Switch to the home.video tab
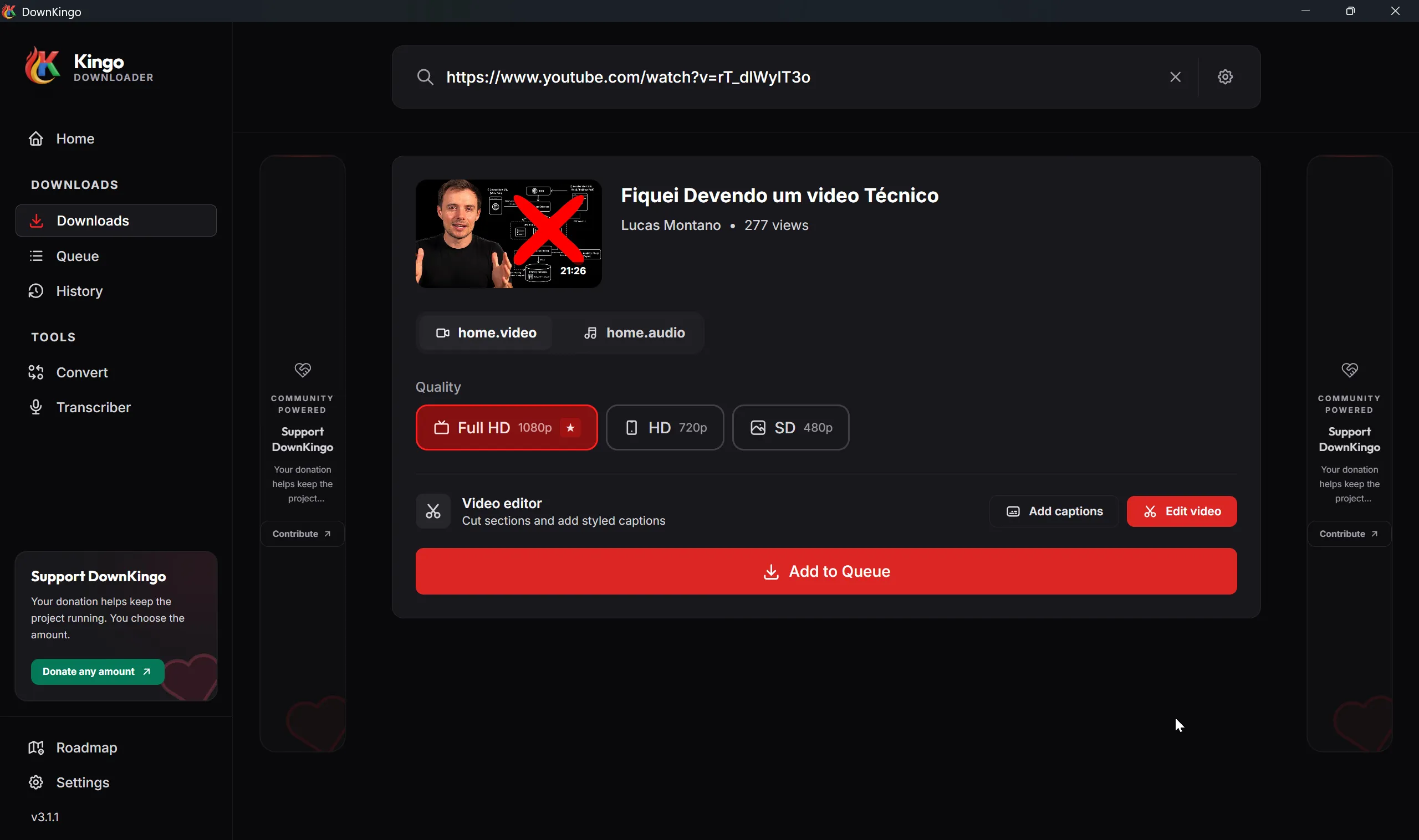The image size is (1419, 840). (x=486, y=333)
